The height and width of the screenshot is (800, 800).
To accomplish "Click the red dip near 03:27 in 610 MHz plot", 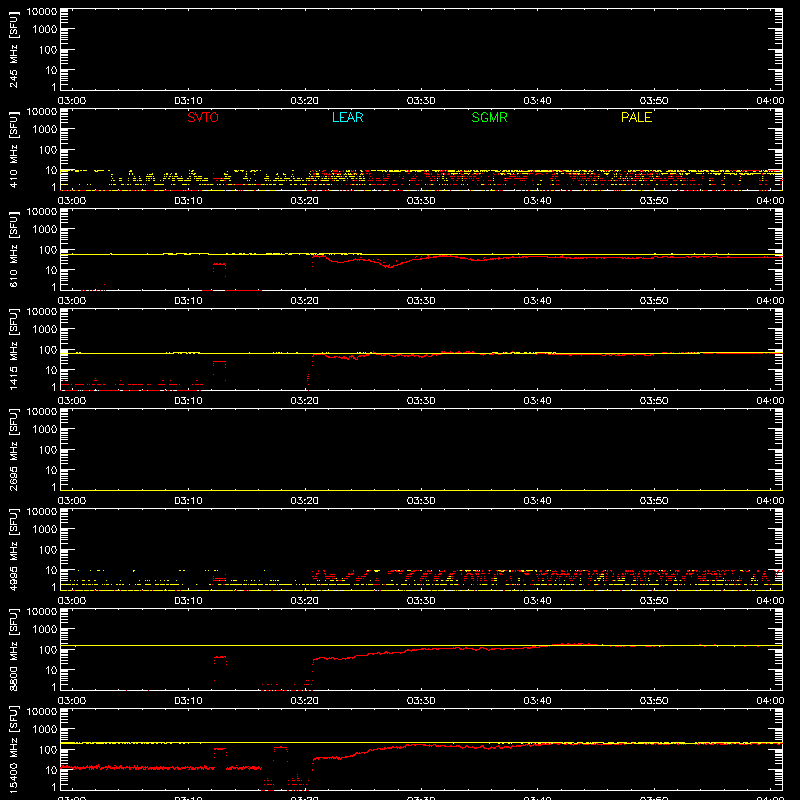I will point(389,266).
